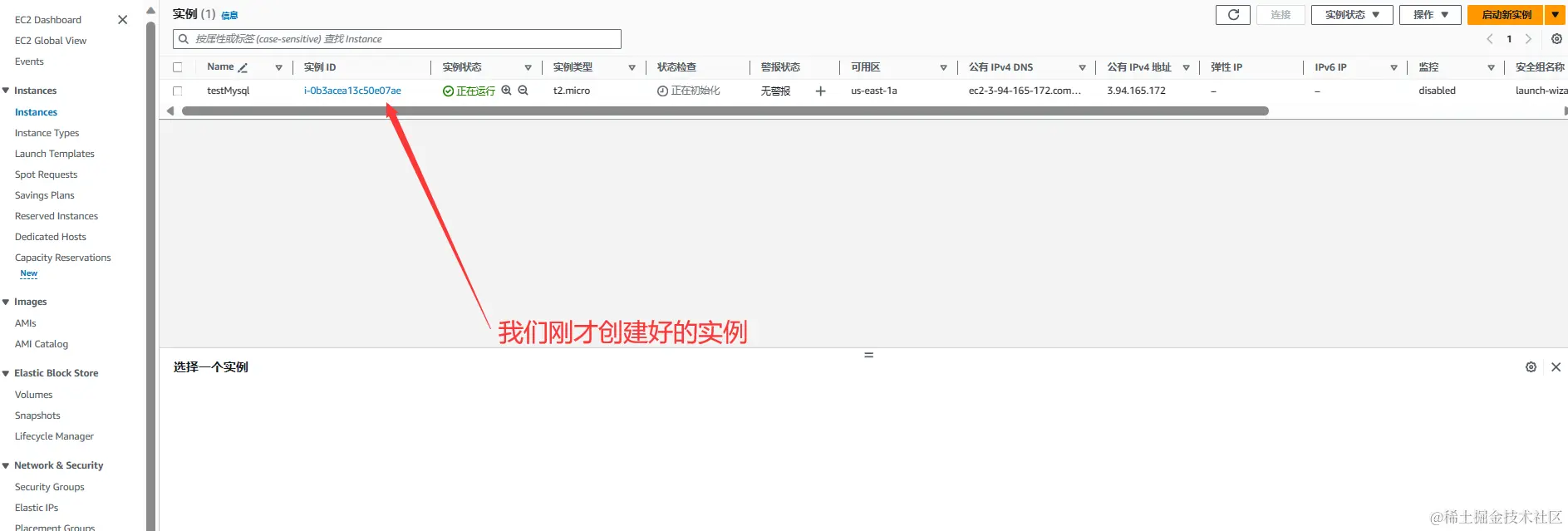Click the search magnifier in filter box
This screenshot has width=1568, height=531.
184,39
